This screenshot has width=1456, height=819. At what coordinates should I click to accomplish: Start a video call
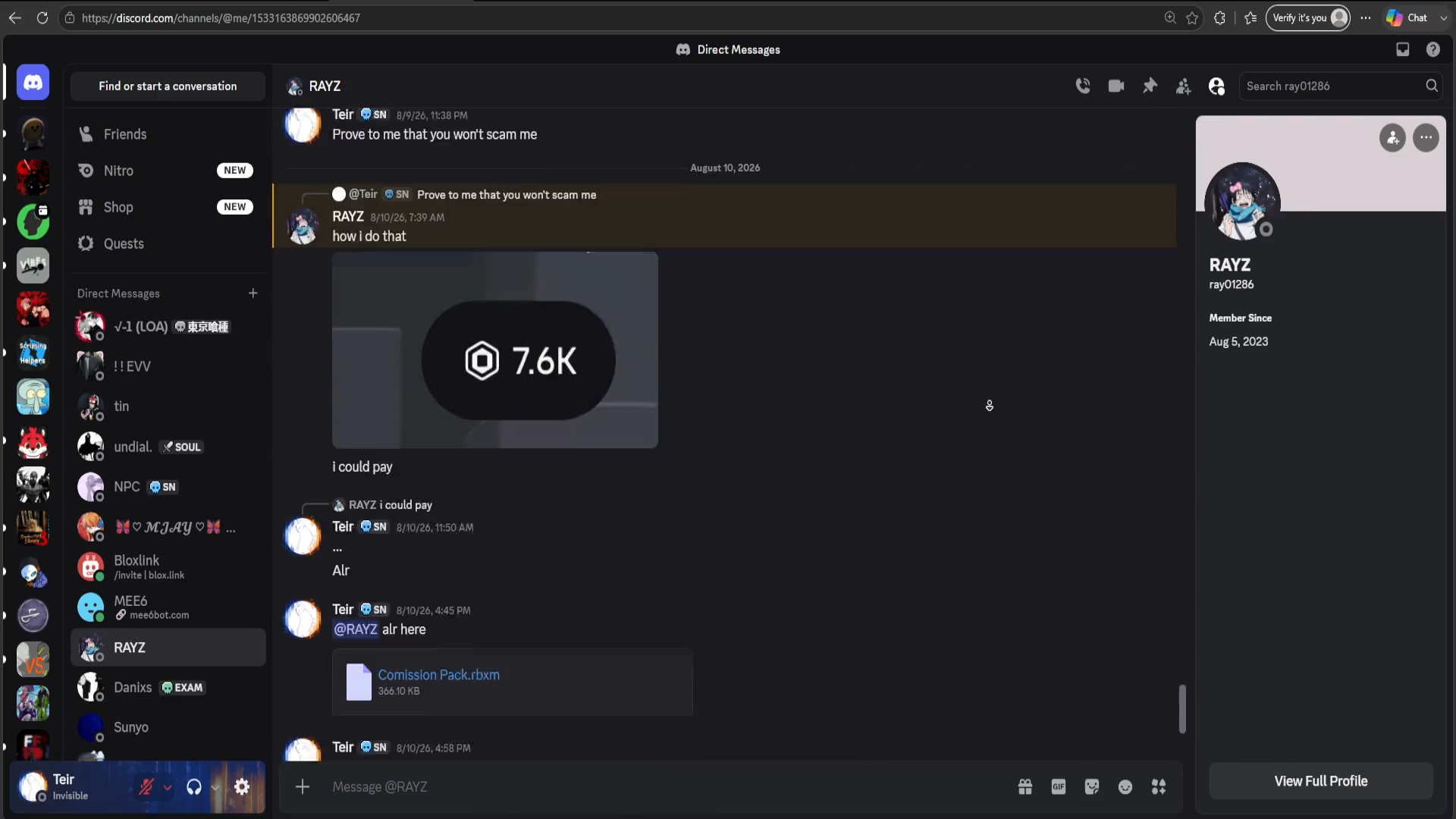[1116, 86]
